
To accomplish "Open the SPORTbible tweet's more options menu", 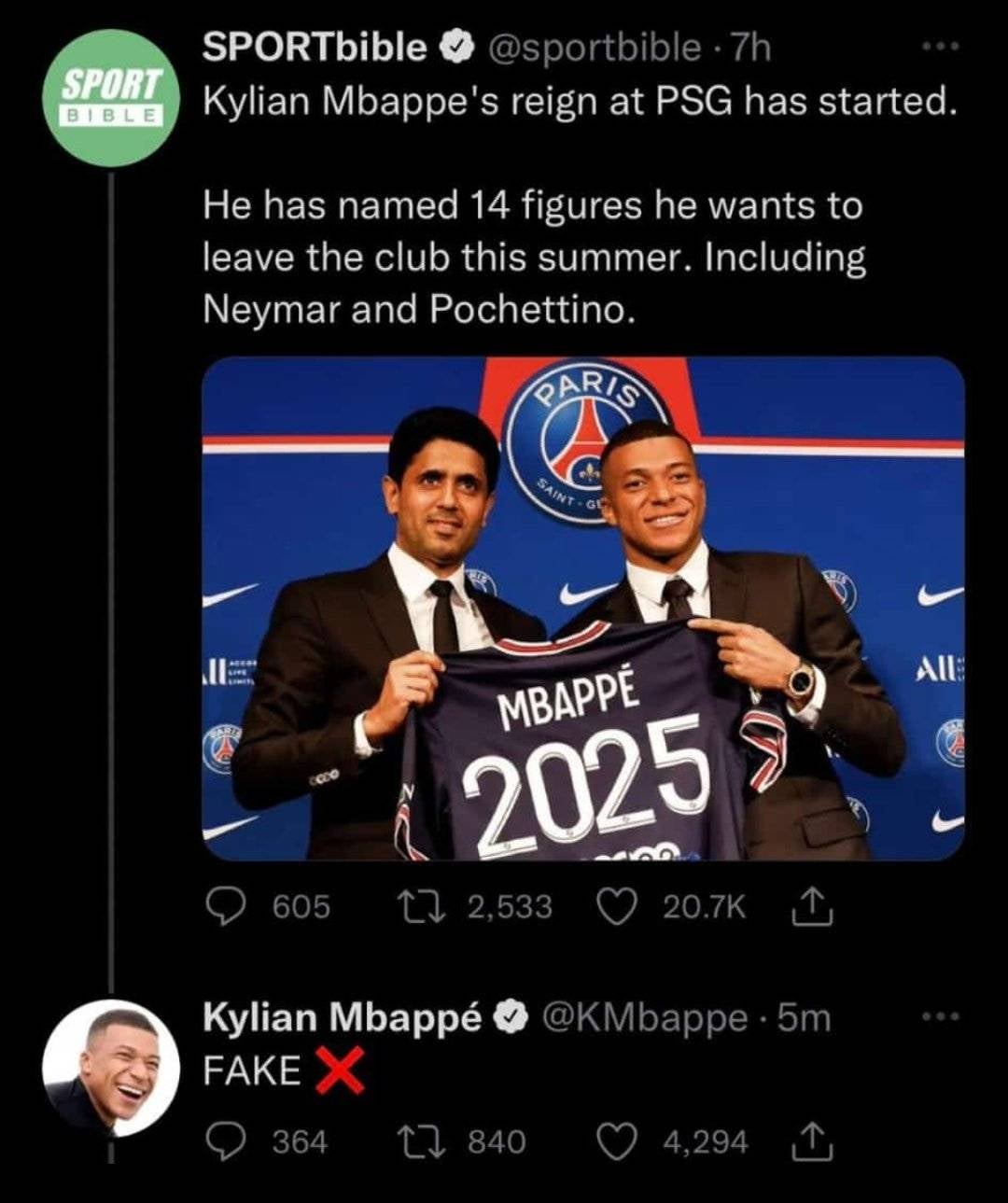I will click(x=939, y=47).
